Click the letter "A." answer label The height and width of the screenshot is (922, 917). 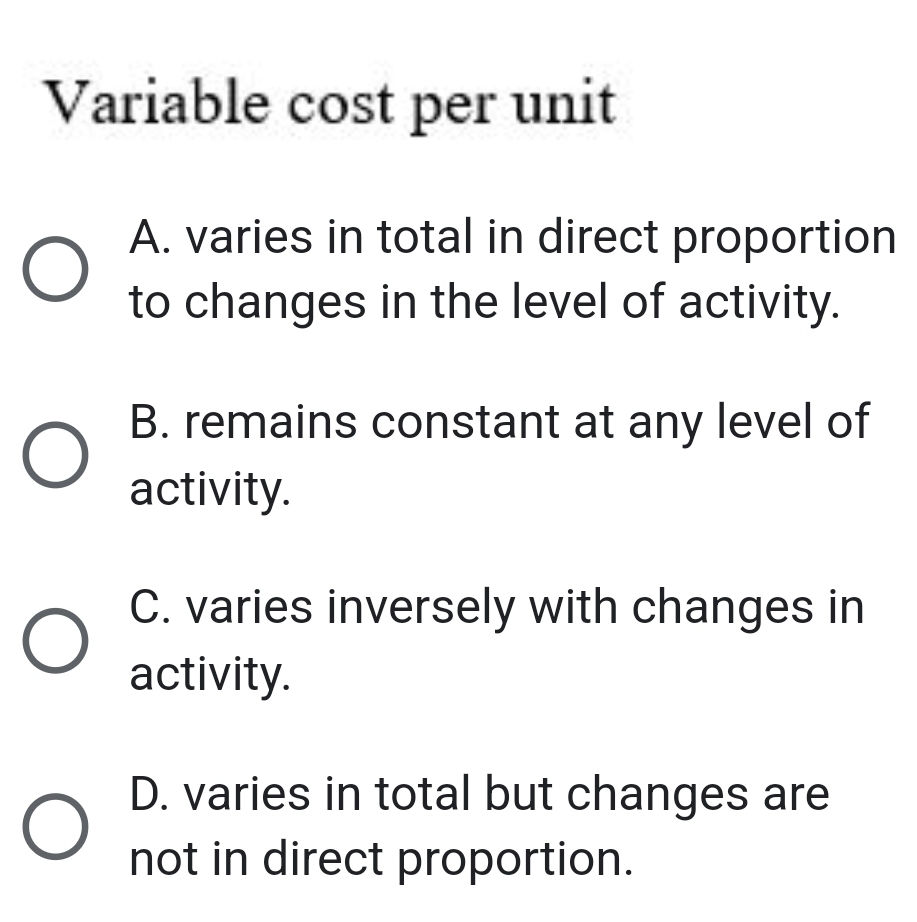[x=151, y=238]
